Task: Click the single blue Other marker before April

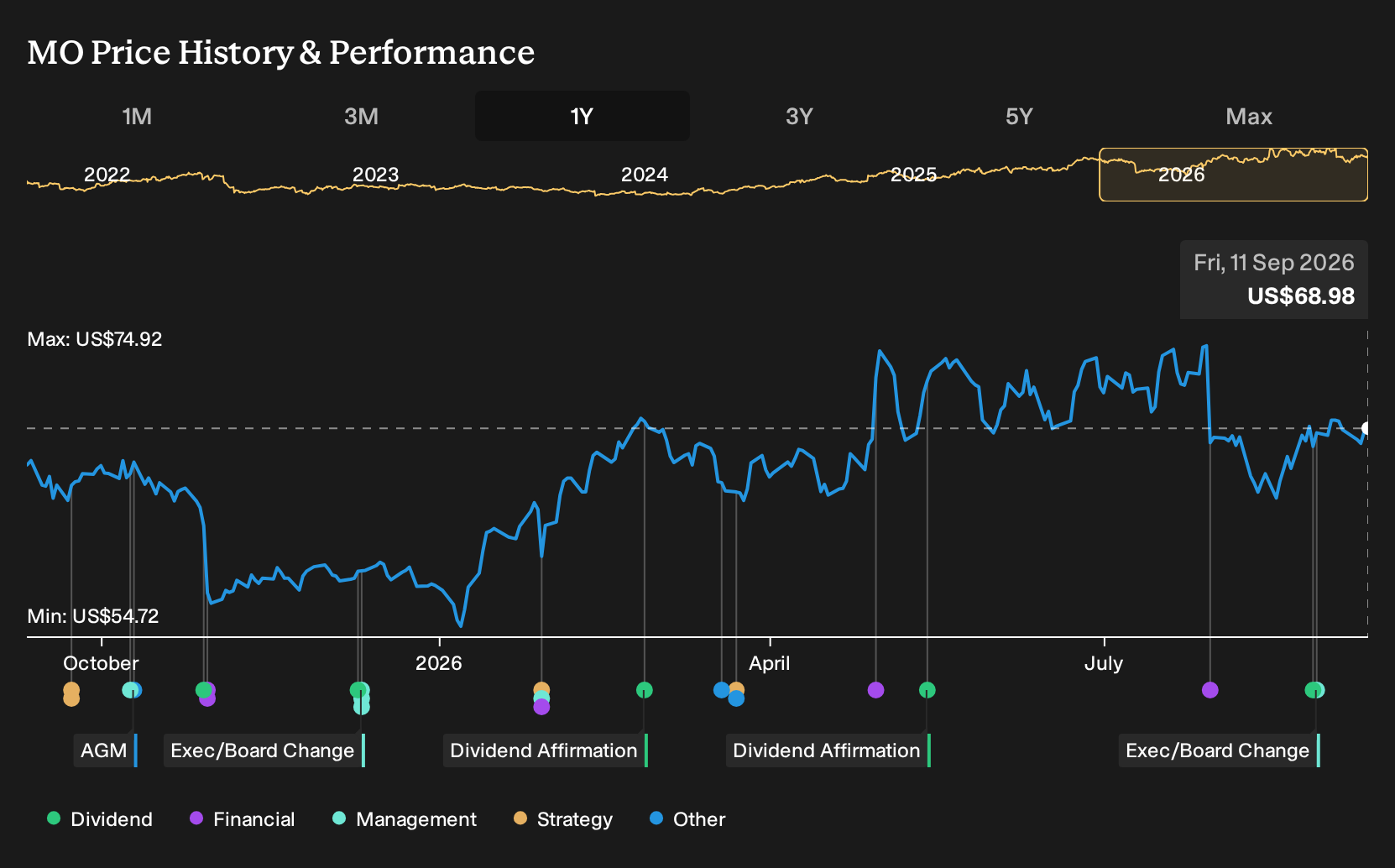Action: pos(721,690)
